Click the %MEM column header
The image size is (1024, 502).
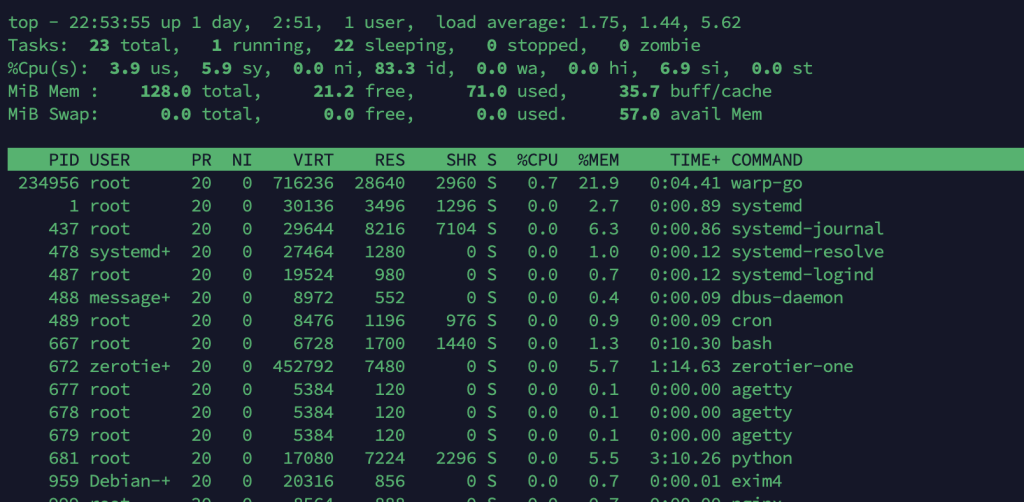point(598,160)
